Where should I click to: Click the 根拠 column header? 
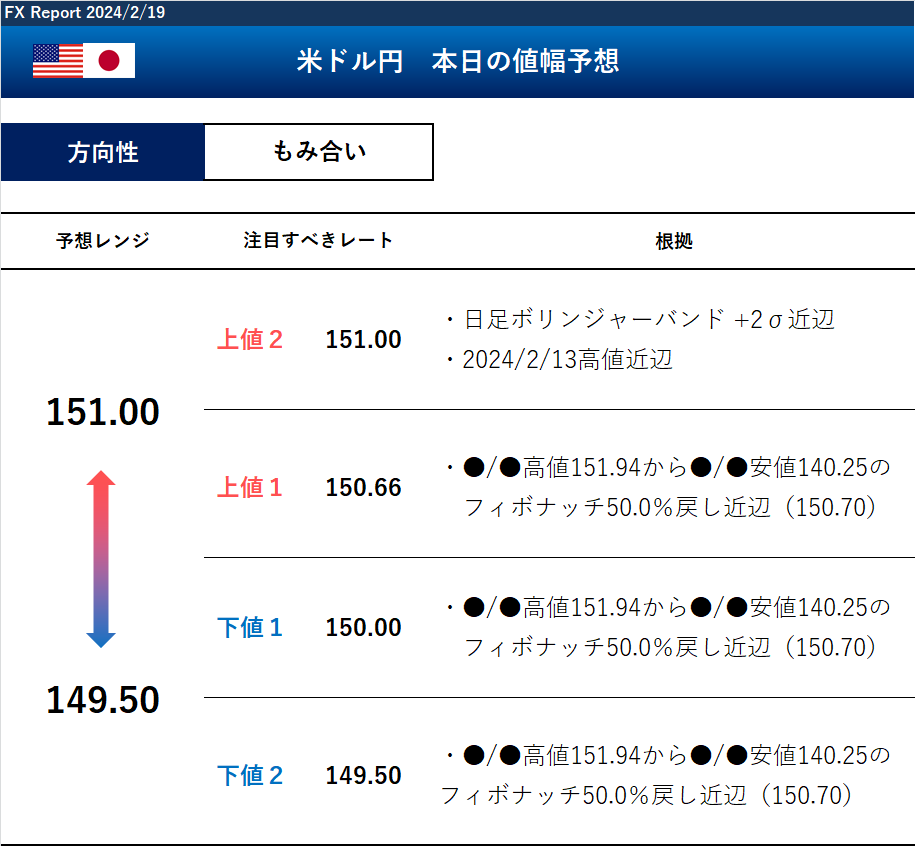pyautogui.click(x=674, y=241)
